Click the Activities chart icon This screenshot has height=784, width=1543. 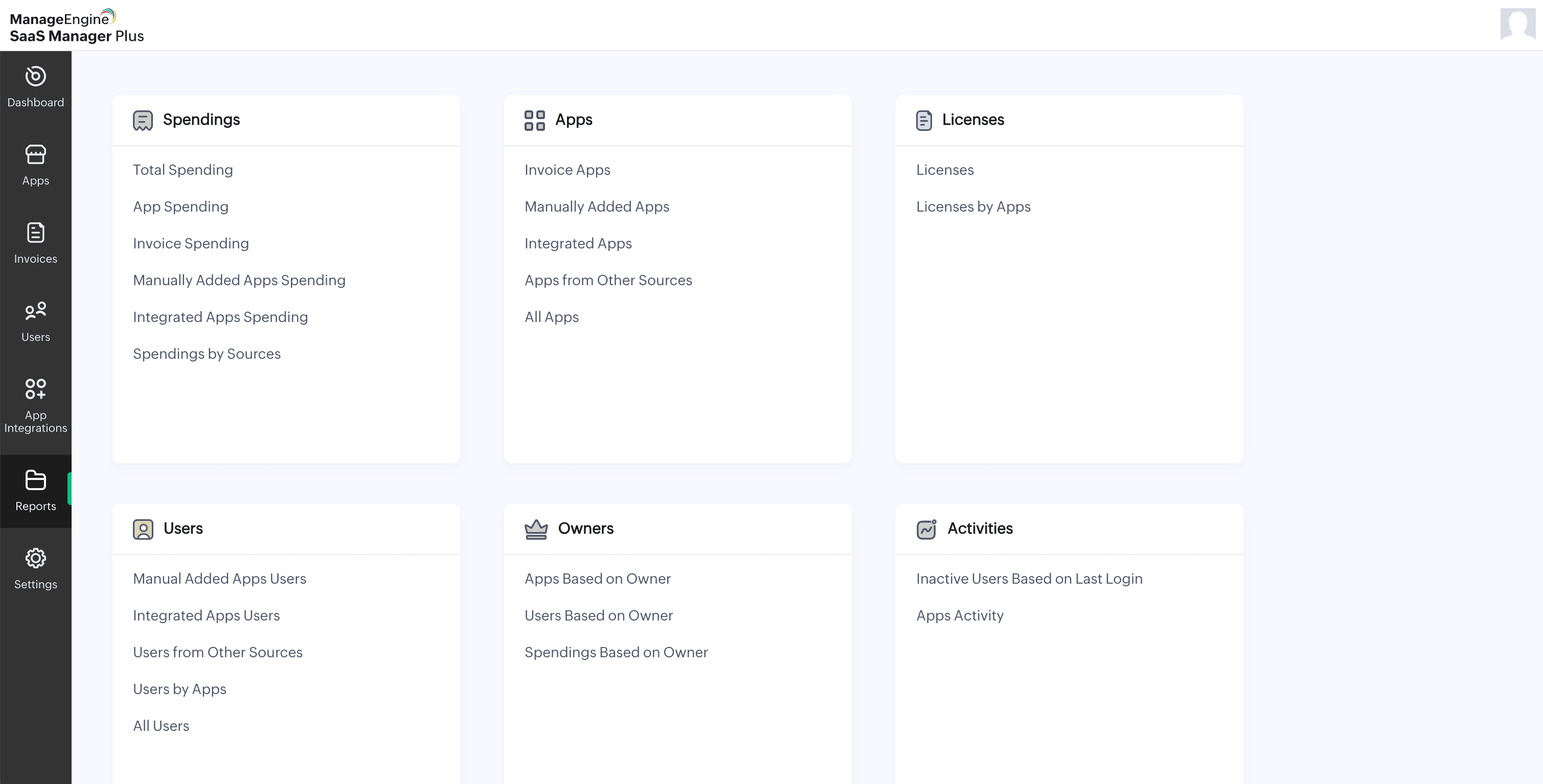(x=926, y=529)
